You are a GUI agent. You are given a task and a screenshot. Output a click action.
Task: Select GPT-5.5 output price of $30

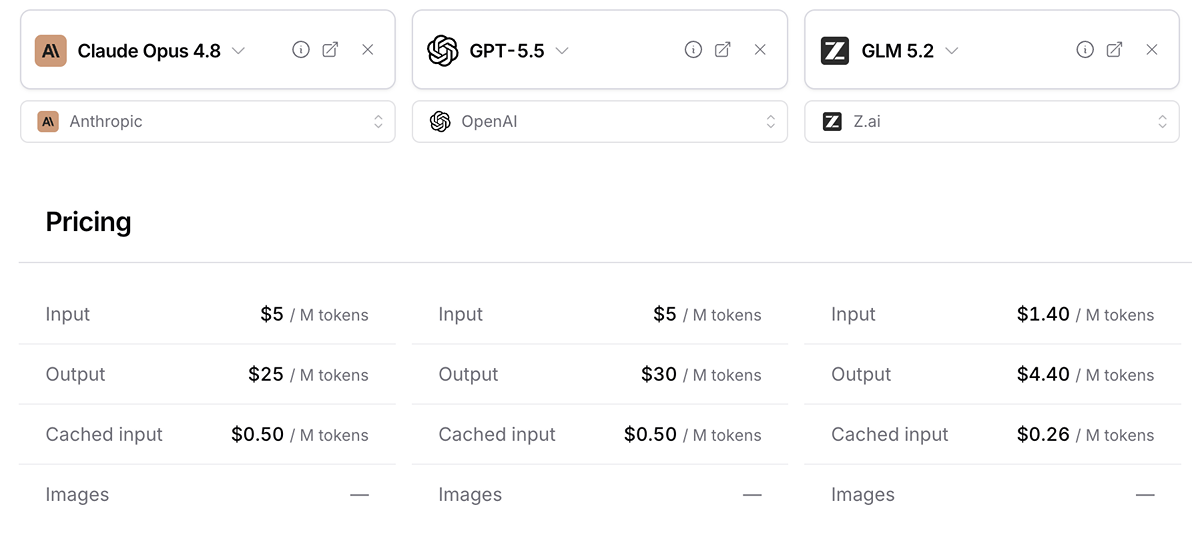(659, 374)
